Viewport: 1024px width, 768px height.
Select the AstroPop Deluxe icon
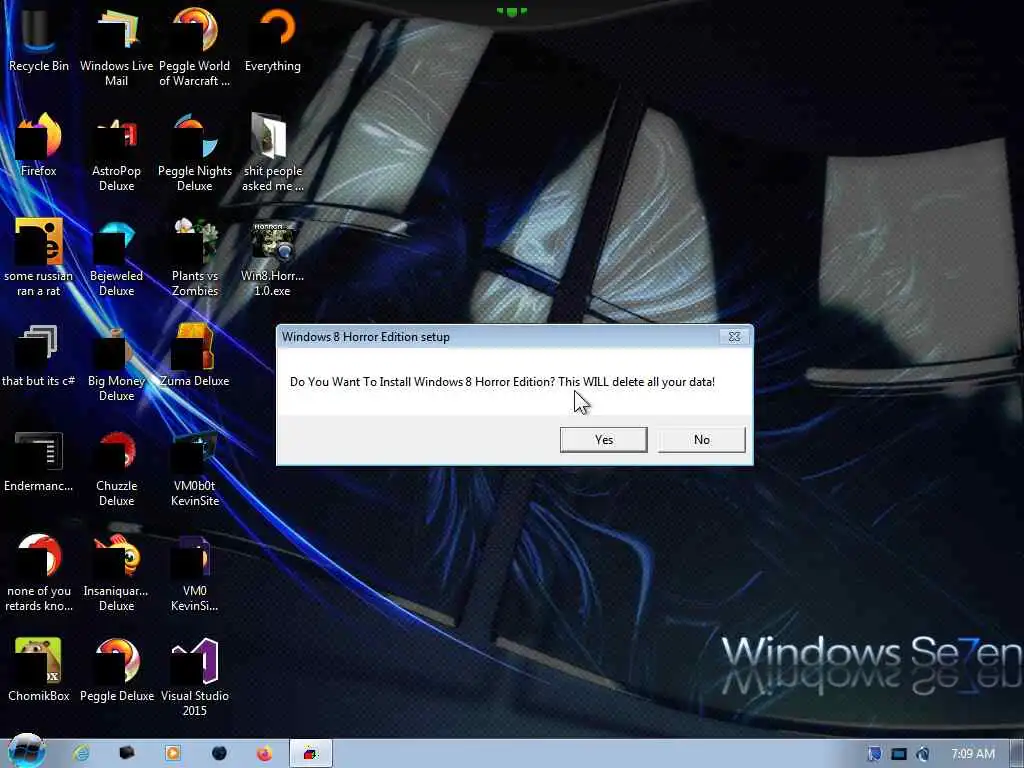pyautogui.click(x=116, y=152)
